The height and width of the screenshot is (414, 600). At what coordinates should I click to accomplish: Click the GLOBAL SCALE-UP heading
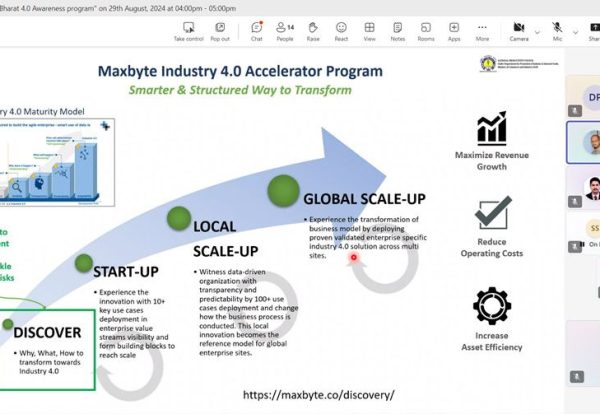point(364,199)
